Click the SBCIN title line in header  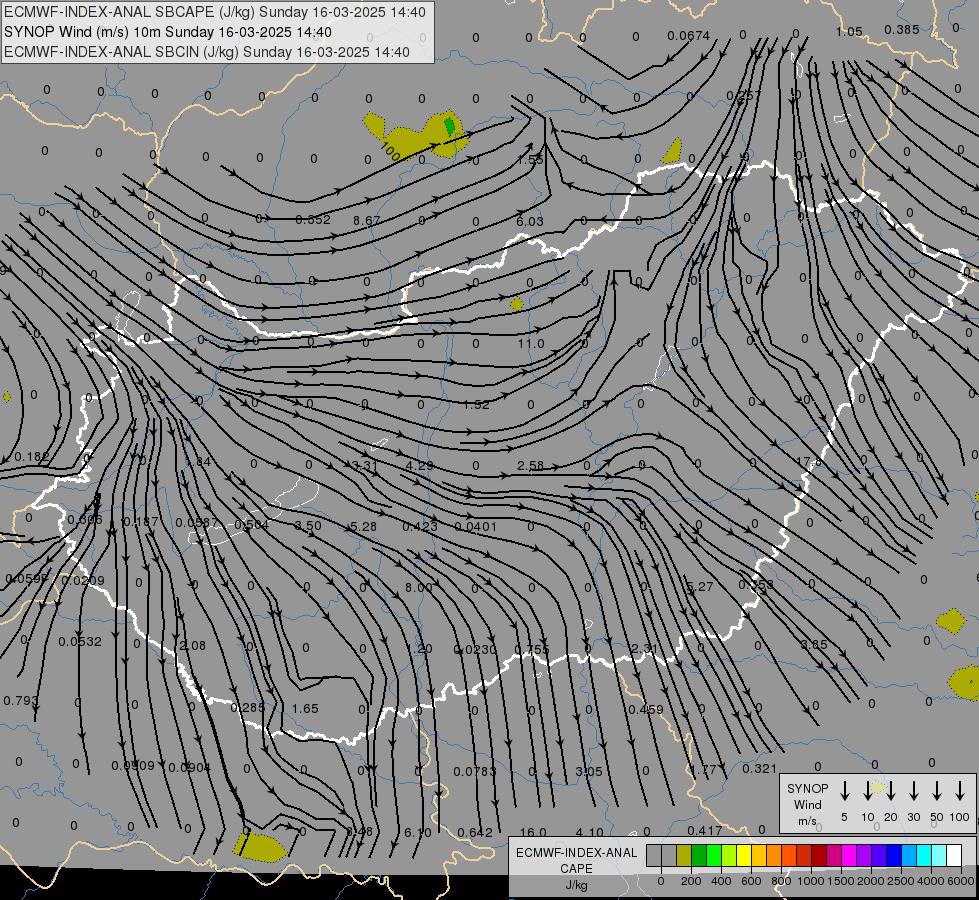(x=207, y=52)
